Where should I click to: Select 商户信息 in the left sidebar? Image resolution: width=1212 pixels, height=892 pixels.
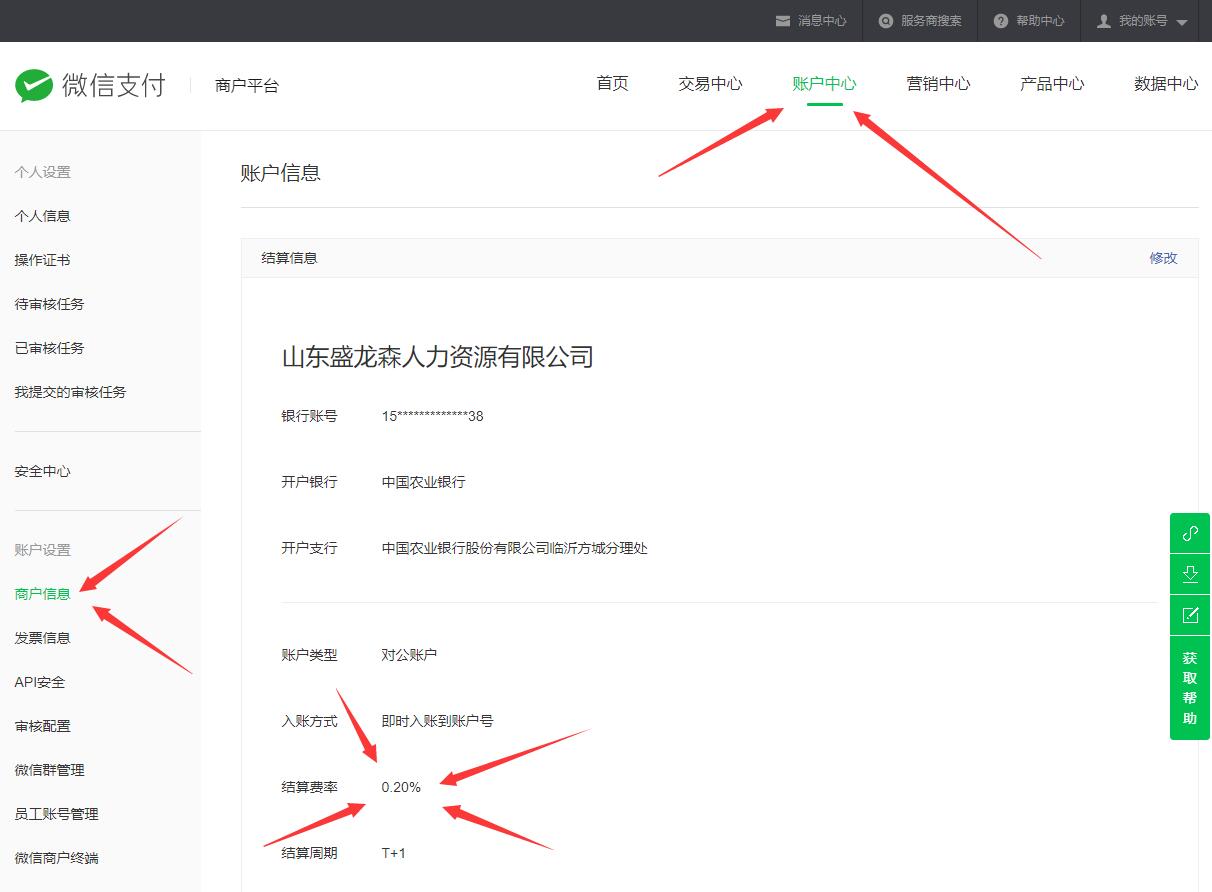[x=41, y=593]
